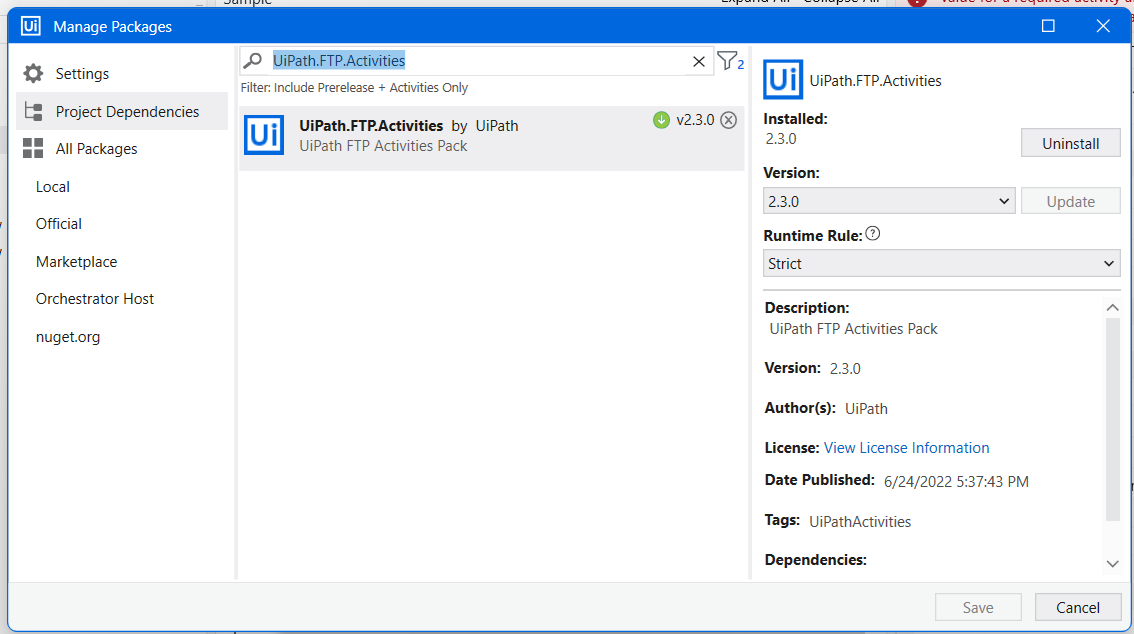Open View License Information link

pyautogui.click(x=906, y=447)
